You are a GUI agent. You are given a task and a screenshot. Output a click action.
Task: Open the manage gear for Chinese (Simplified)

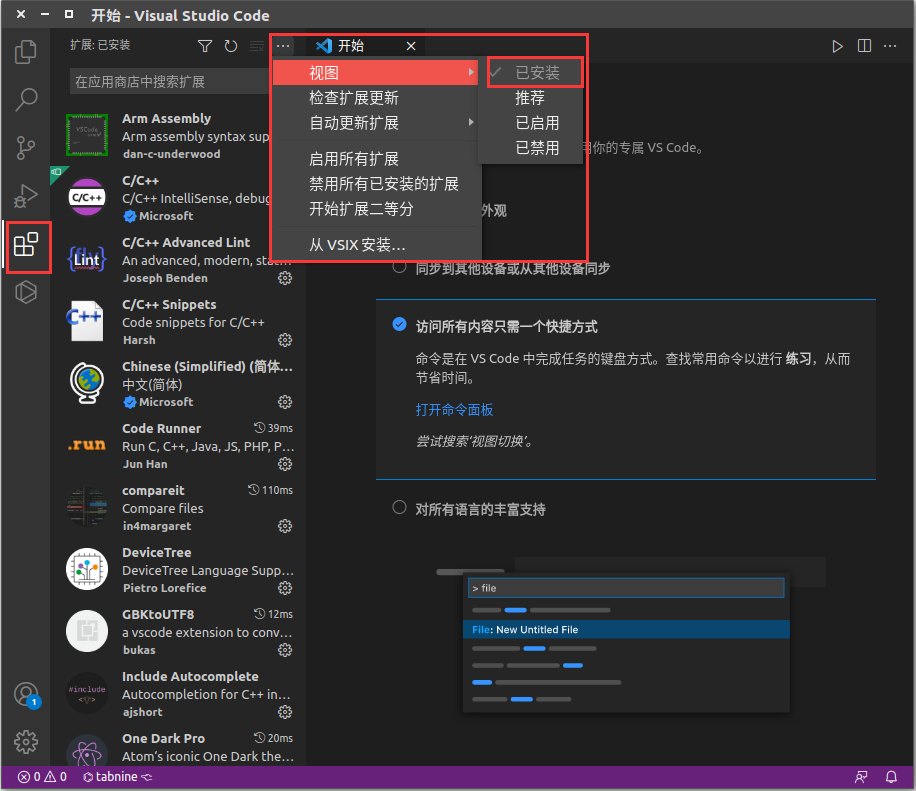285,402
